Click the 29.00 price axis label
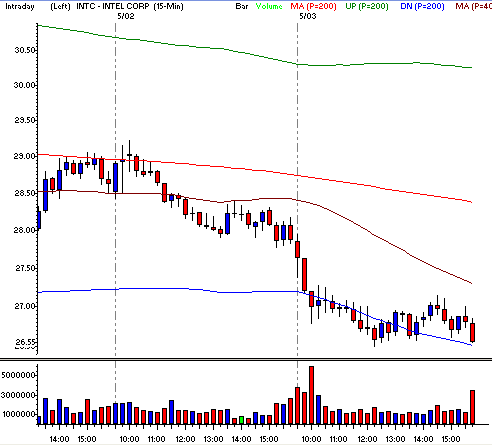Image resolution: width=492 pixels, height=445 pixels. click(25, 156)
